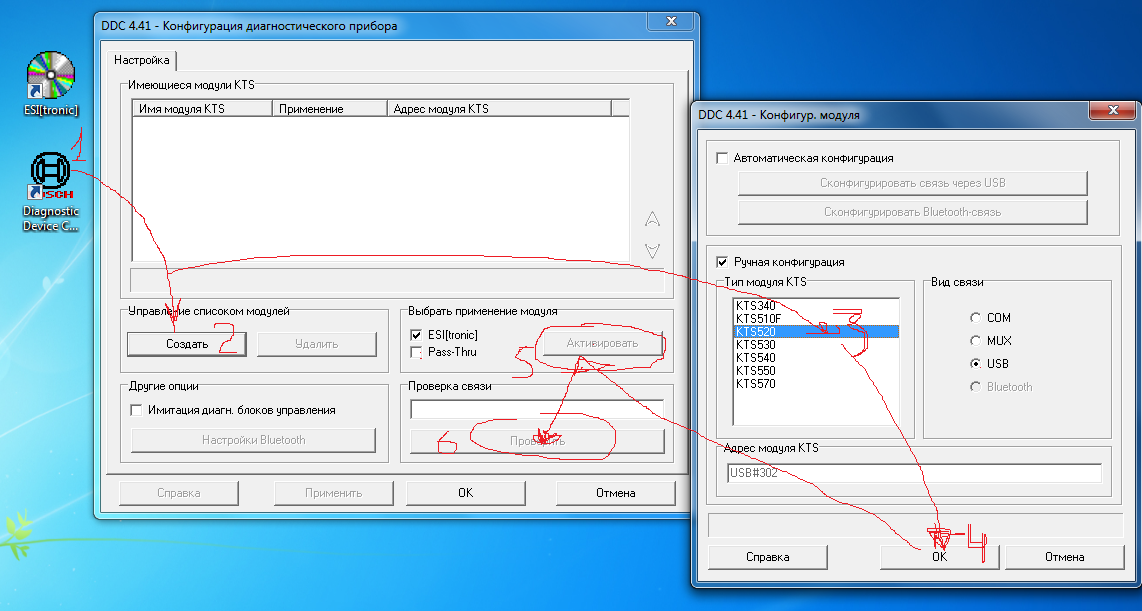
Task: Sort by the Применение column header
Action: coord(329,109)
